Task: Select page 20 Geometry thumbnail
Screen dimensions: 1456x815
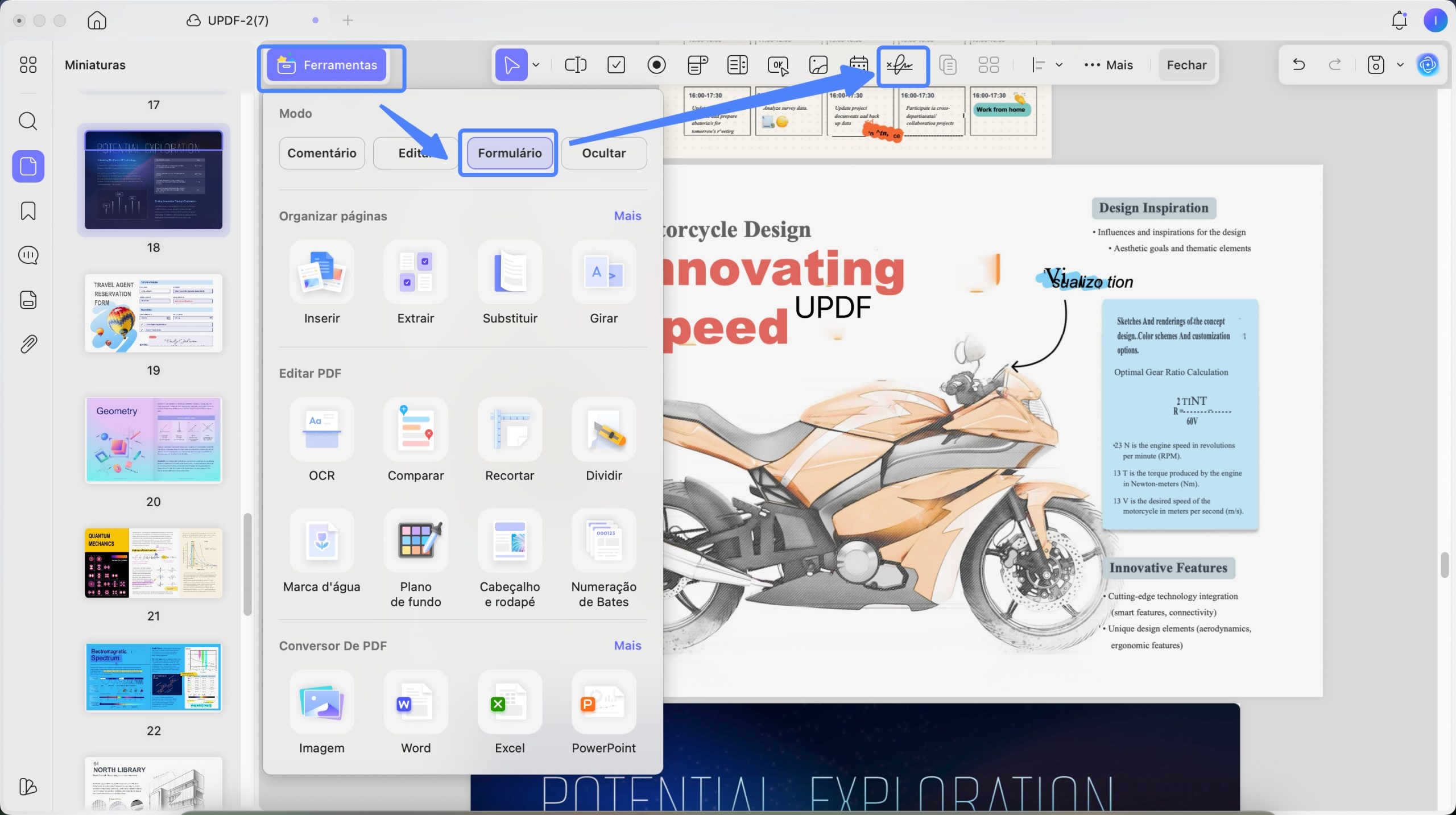Action: pos(154,440)
